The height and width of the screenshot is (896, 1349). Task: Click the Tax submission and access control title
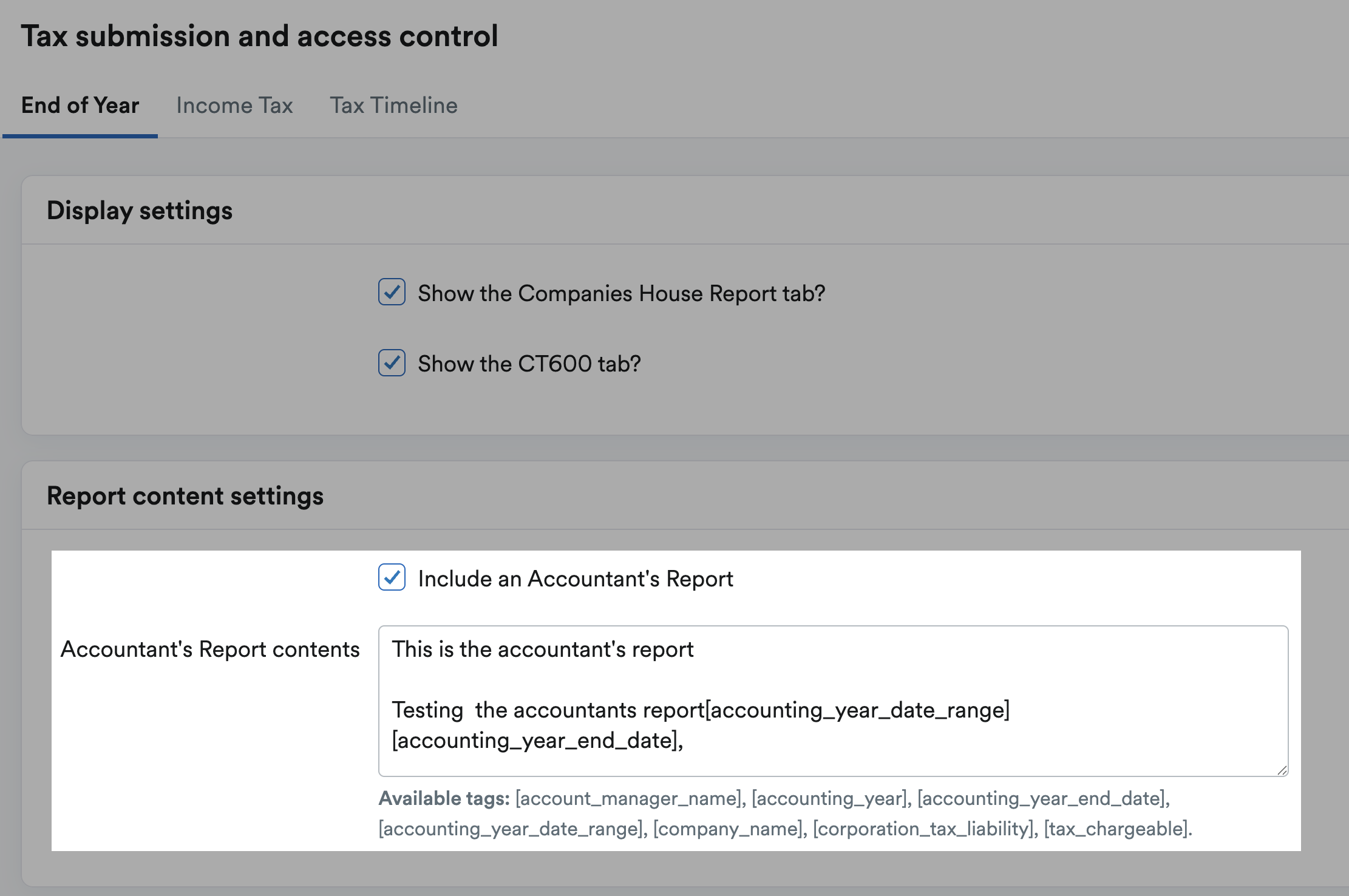pyautogui.click(x=259, y=36)
